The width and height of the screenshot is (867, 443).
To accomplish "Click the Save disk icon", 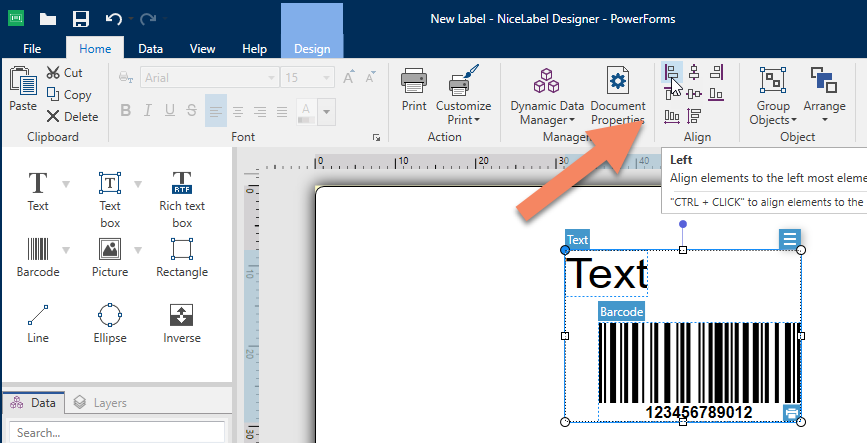I will coord(81,19).
